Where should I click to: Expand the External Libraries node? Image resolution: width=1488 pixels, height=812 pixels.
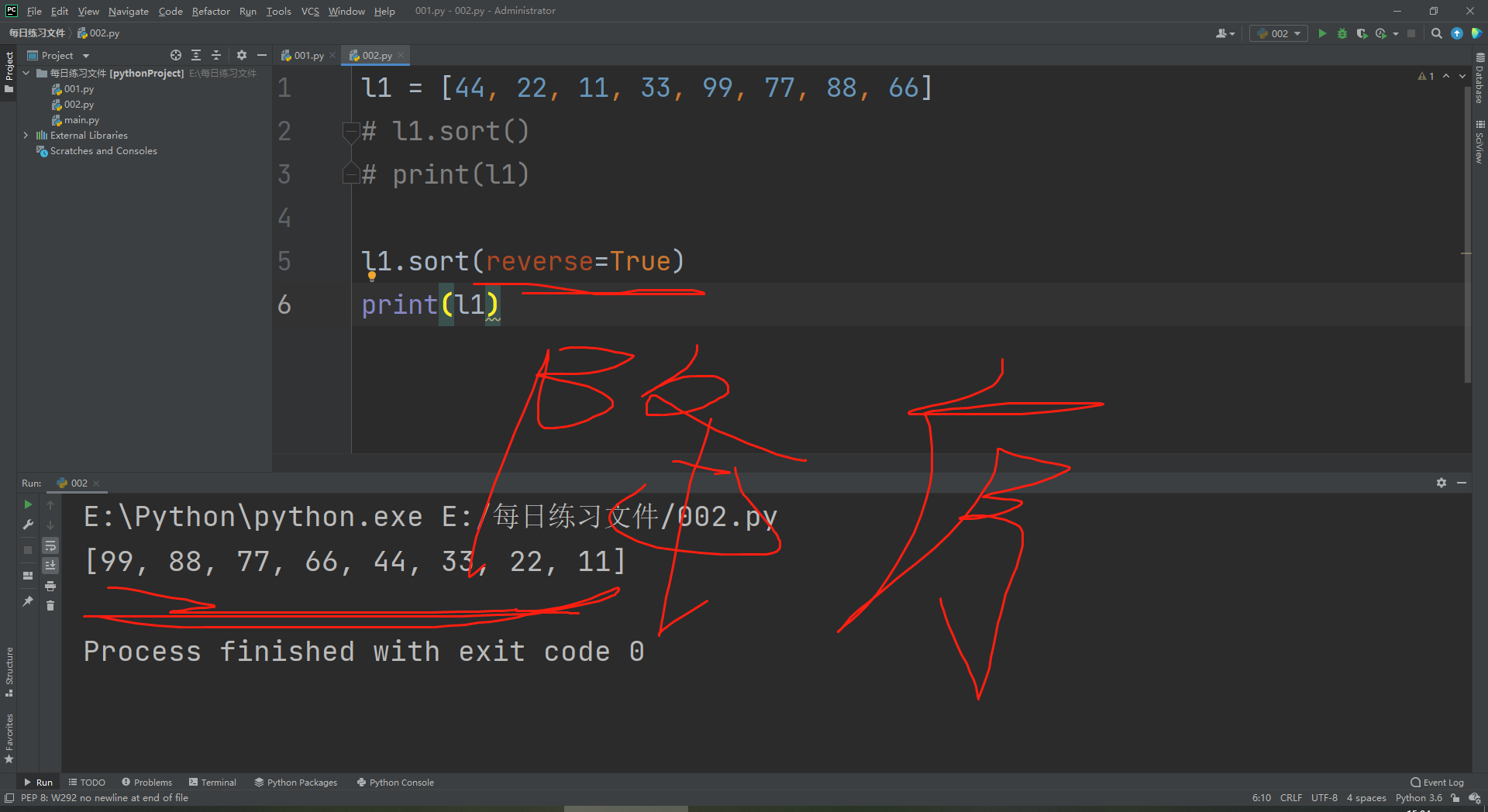[26, 135]
